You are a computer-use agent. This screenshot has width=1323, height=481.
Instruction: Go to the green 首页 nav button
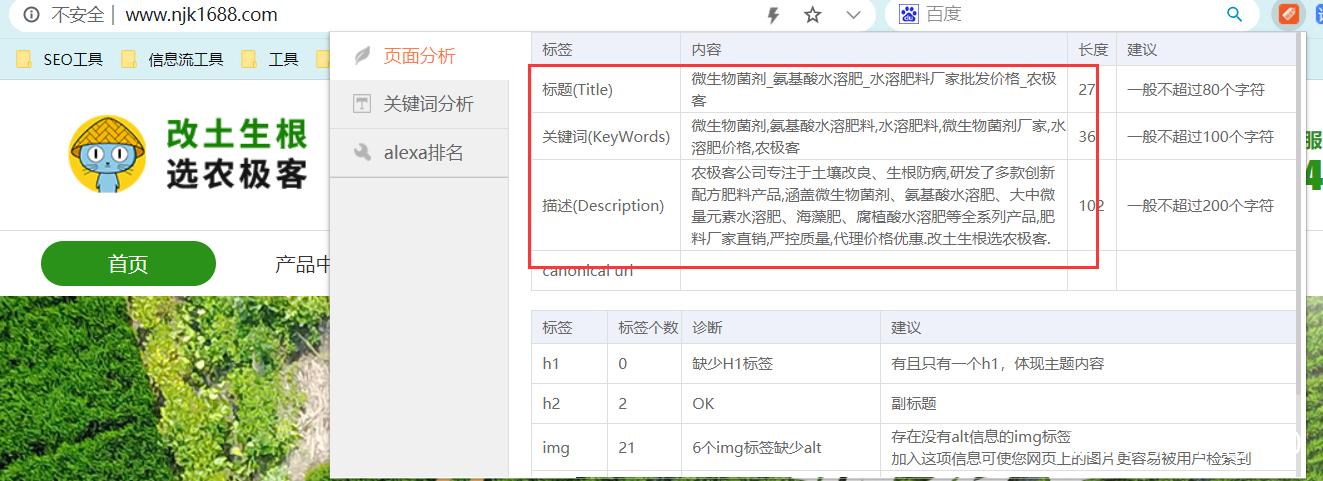pos(128,263)
